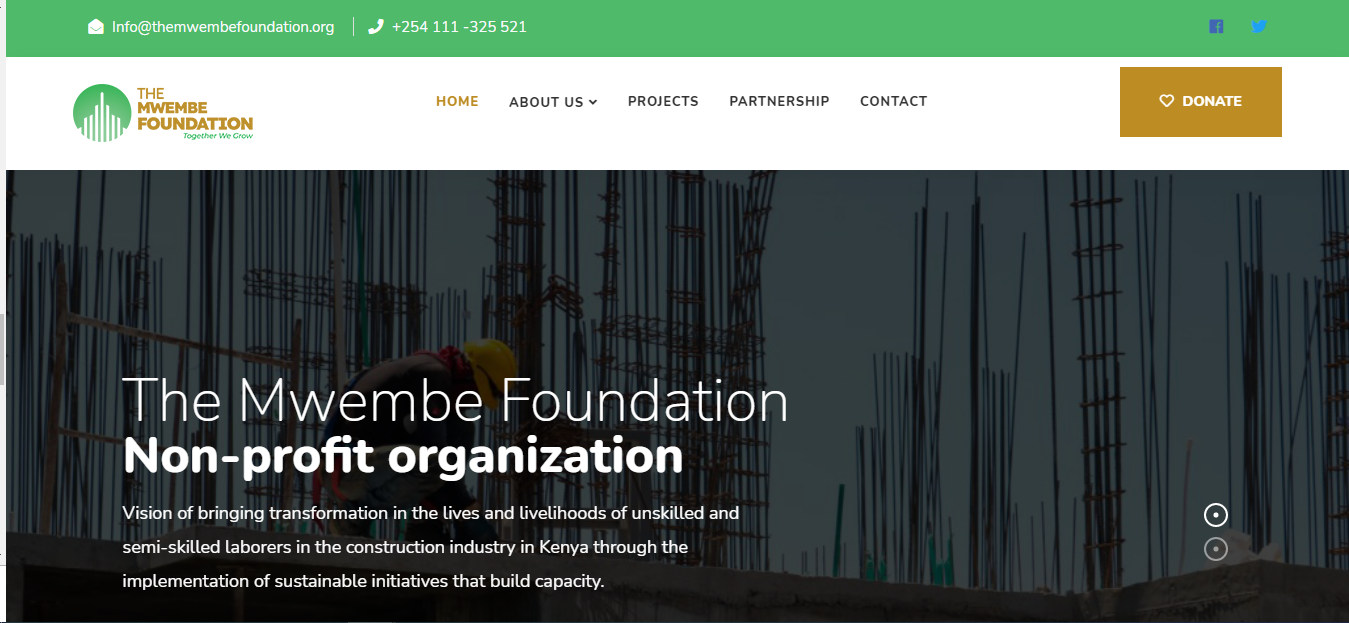Select the first slider dot indicator

(x=1216, y=515)
